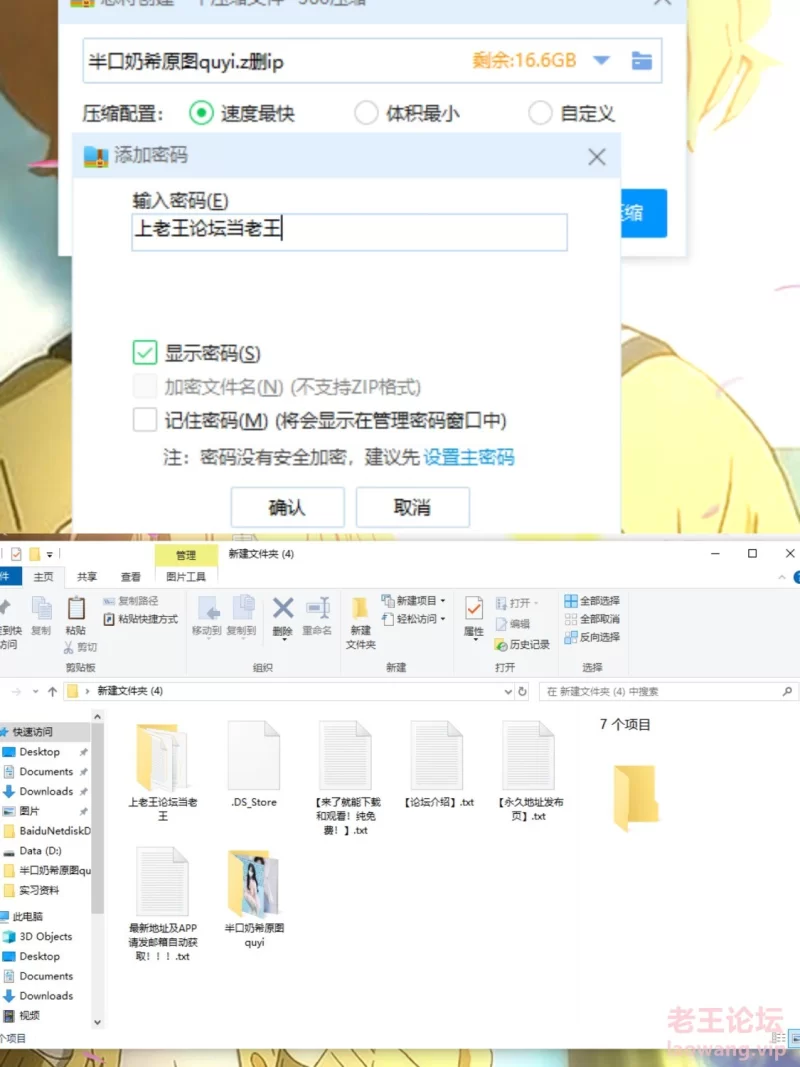Select the 体积最小 compression option
Image resolution: width=800 pixels, height=1067 pixels.
(x=407, y=113)
